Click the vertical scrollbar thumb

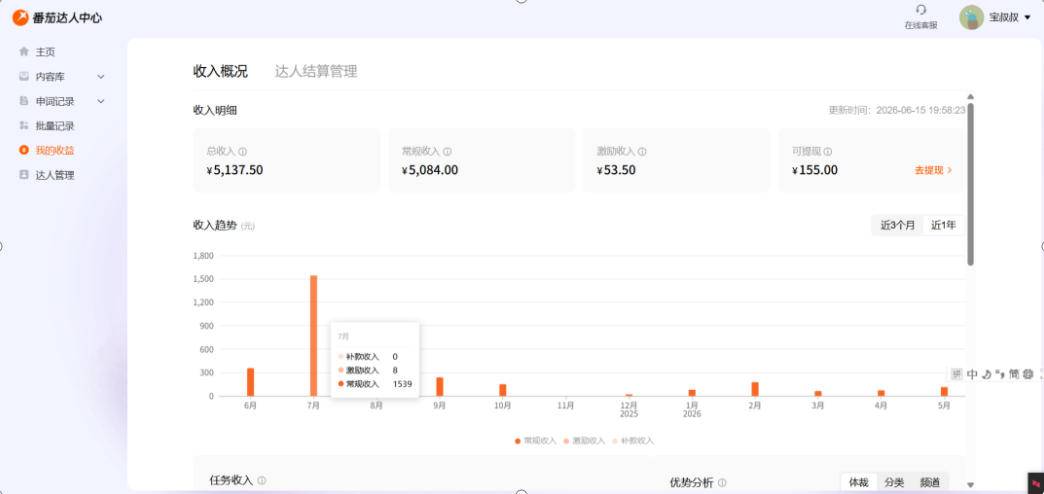[x=970, y=184]
